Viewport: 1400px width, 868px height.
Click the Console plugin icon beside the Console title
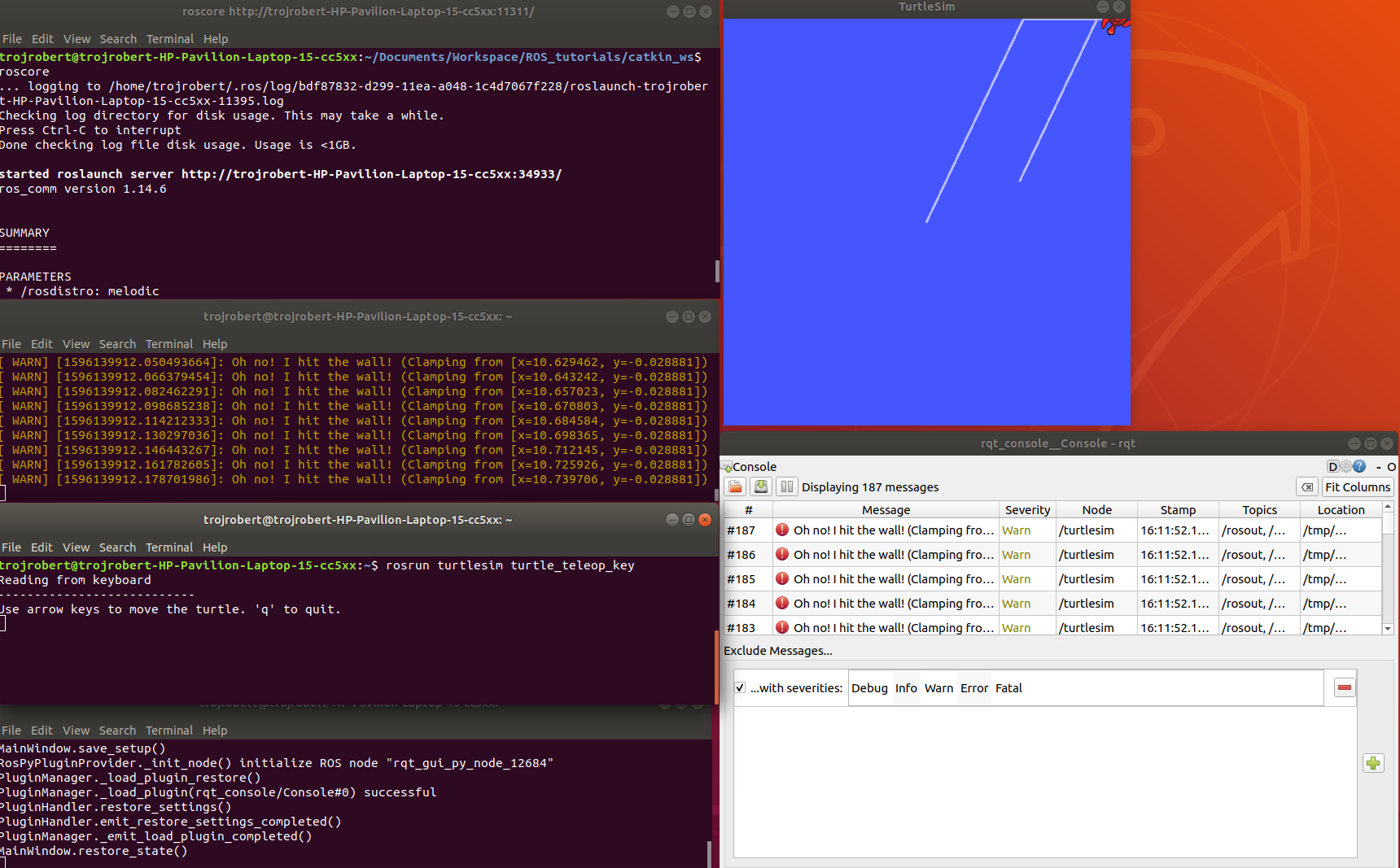click(x=727, y=467)
